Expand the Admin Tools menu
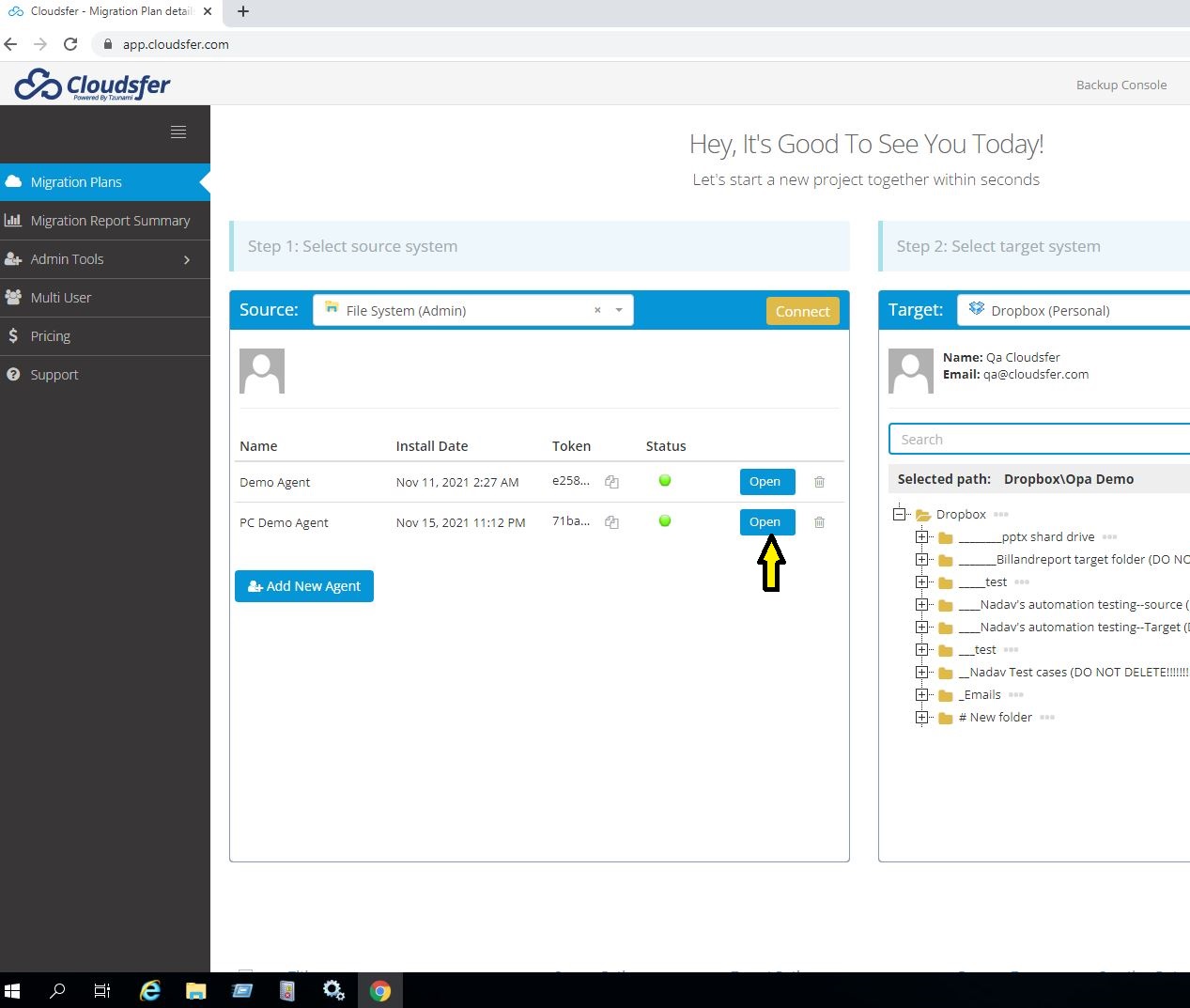This screenshot has height=1008, width=1190. 67,258
